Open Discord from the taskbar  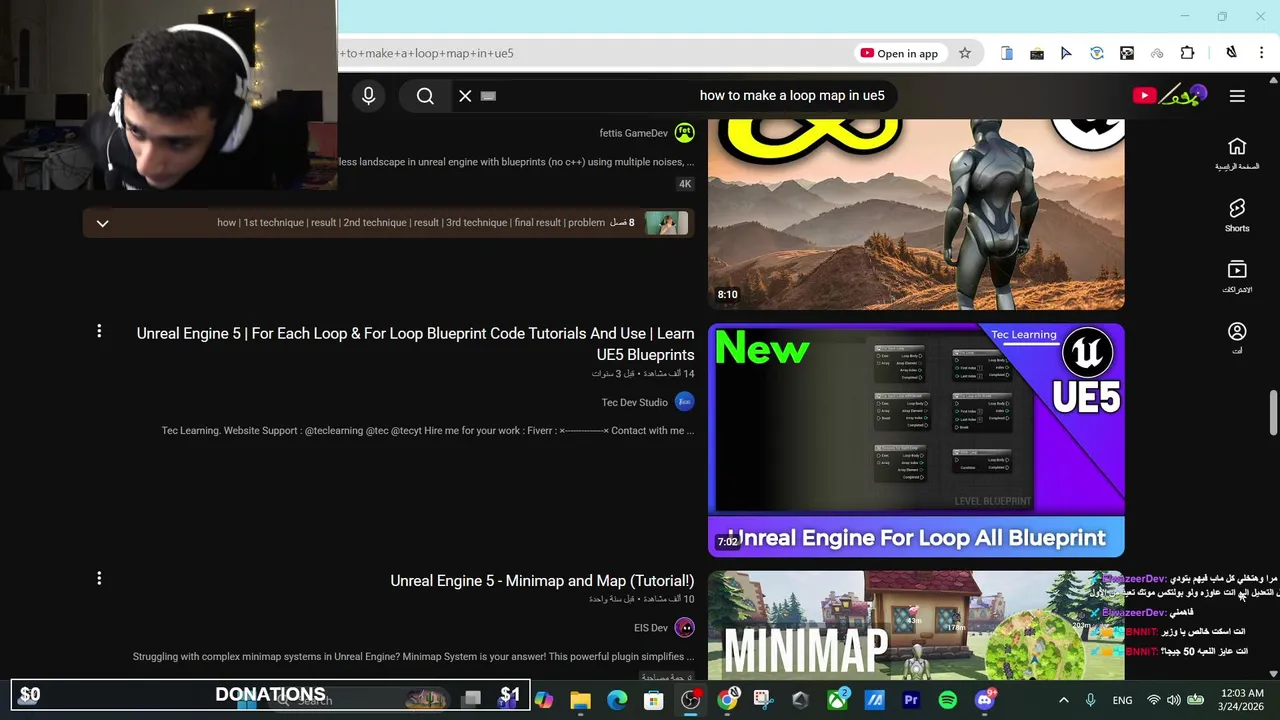984,700
